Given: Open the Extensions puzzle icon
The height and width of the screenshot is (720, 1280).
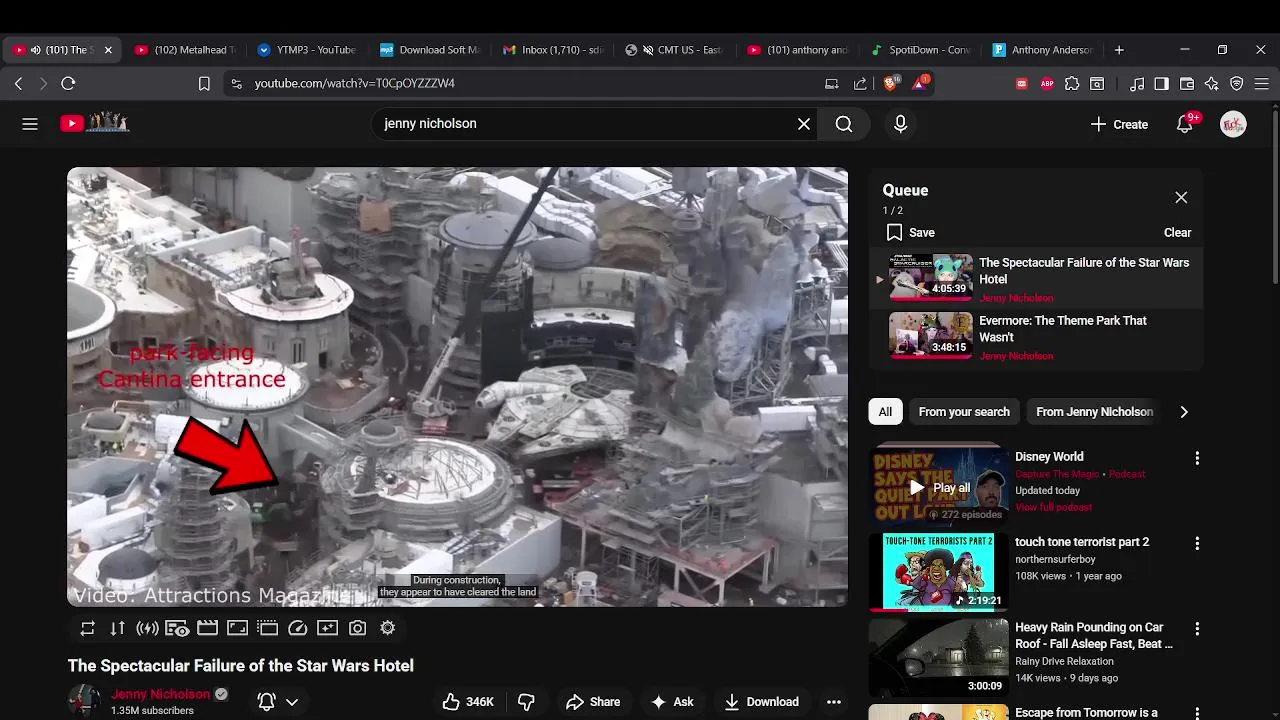Looking at the screenshot, I should click(1072, 84).
